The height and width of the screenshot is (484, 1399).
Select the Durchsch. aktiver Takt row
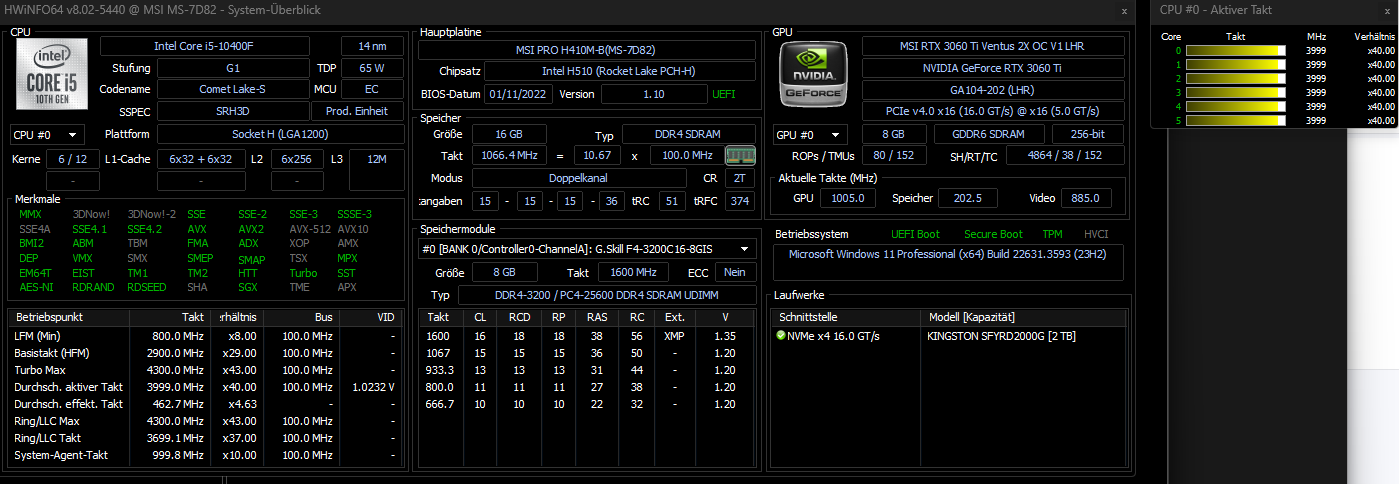(x=205, y=386)
